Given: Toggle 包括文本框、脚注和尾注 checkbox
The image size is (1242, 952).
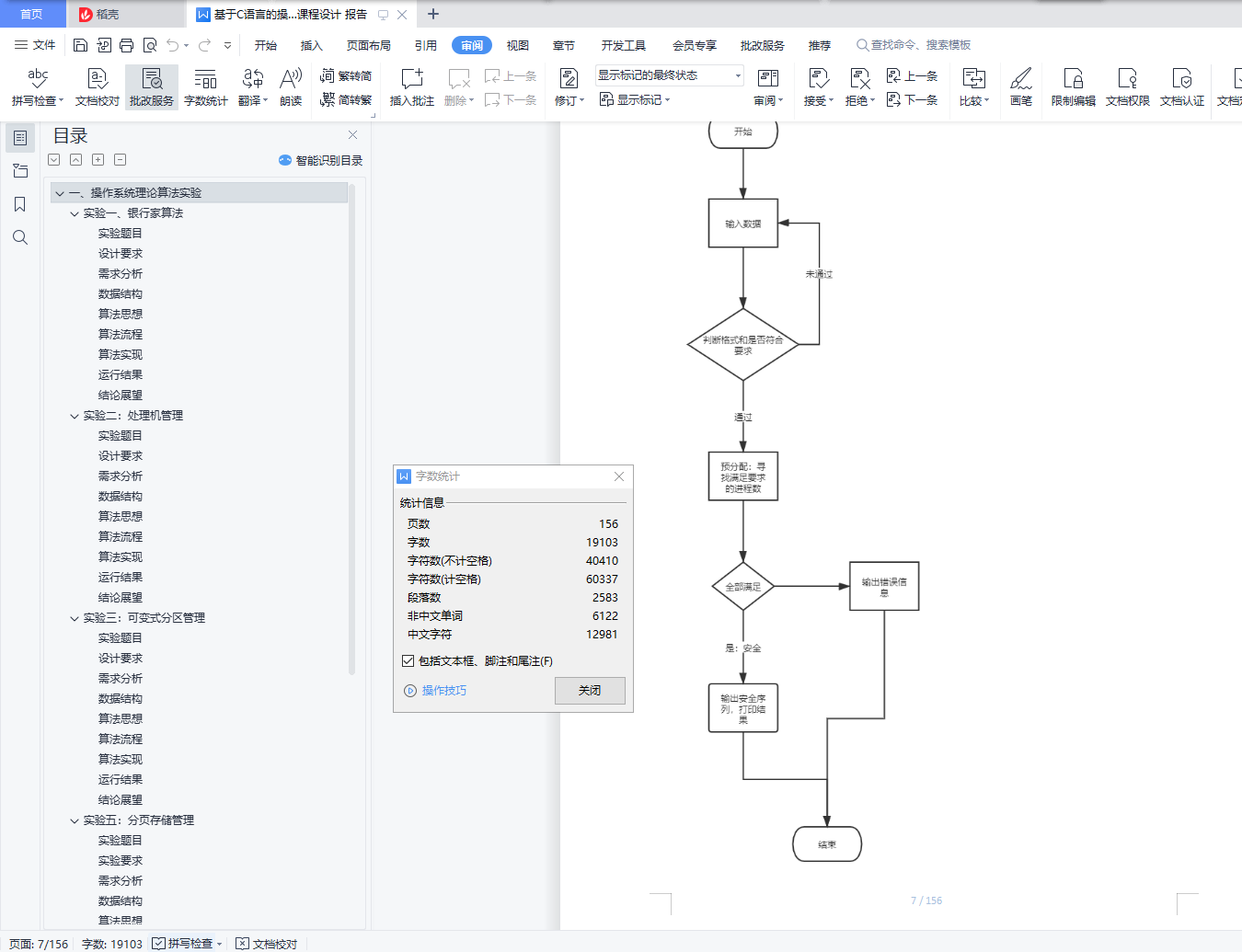Looking at the screenshot, I should tap(408, 661).
